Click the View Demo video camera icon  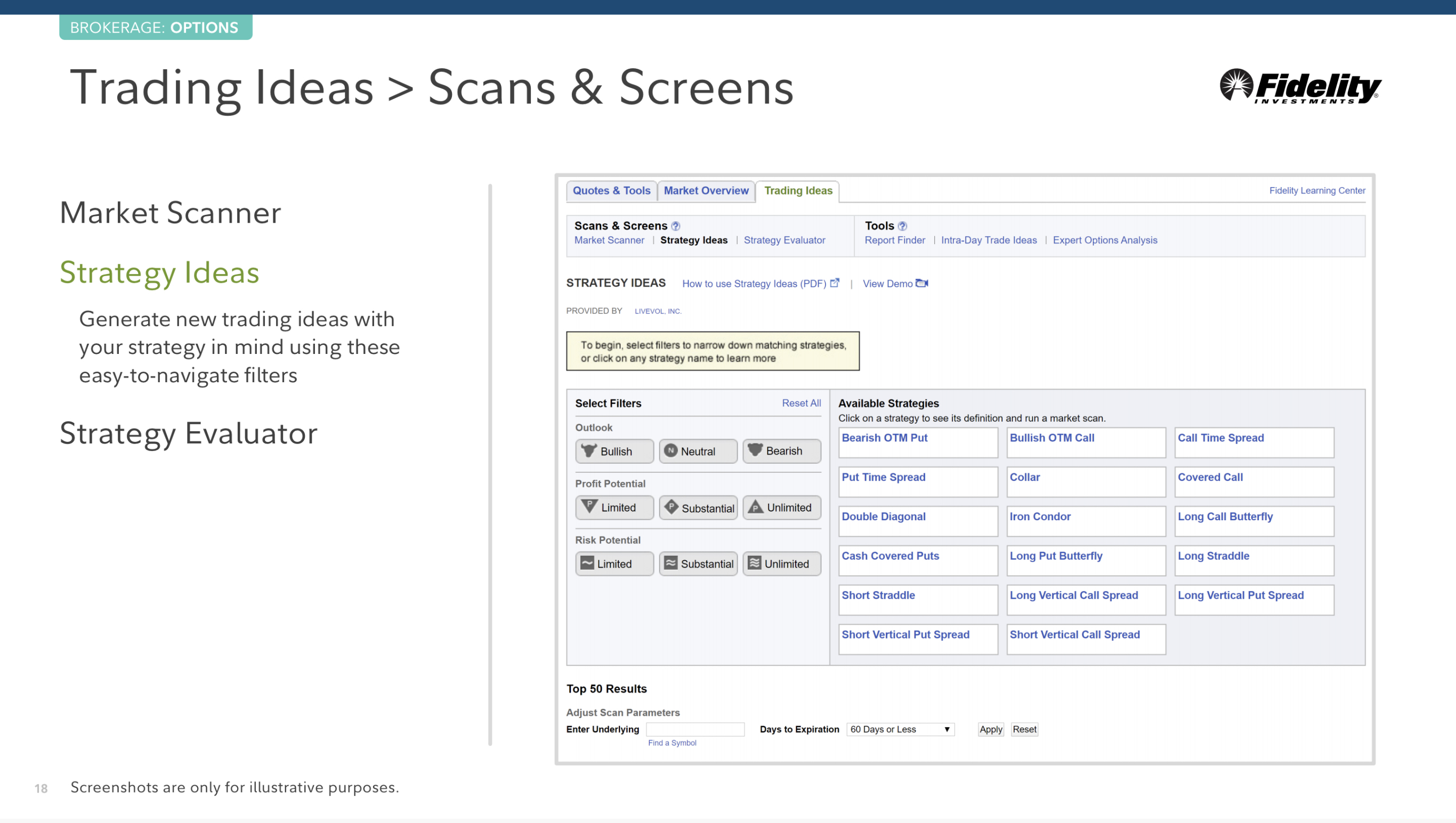point(922,283)
